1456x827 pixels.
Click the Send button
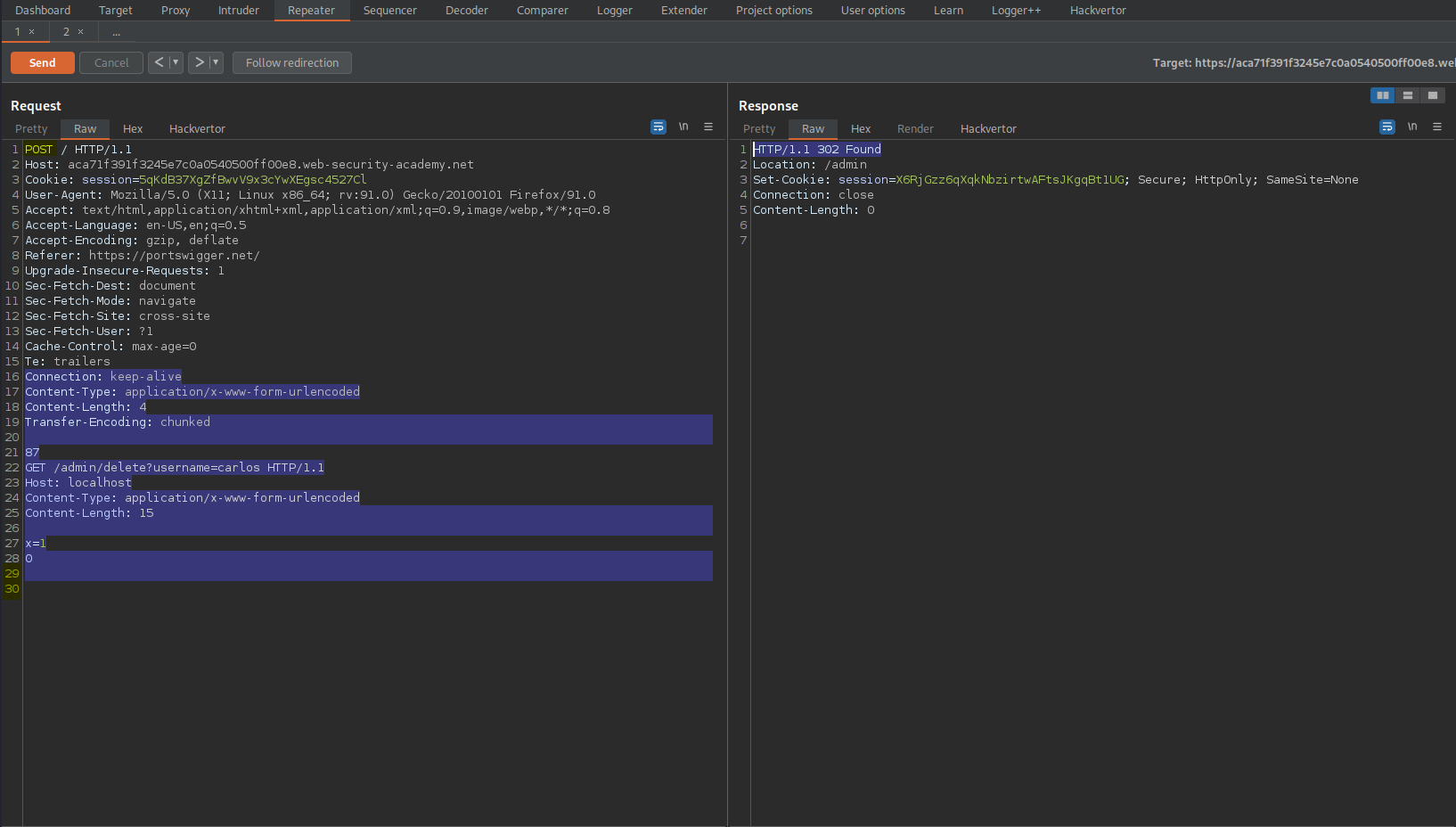(43, 62)
